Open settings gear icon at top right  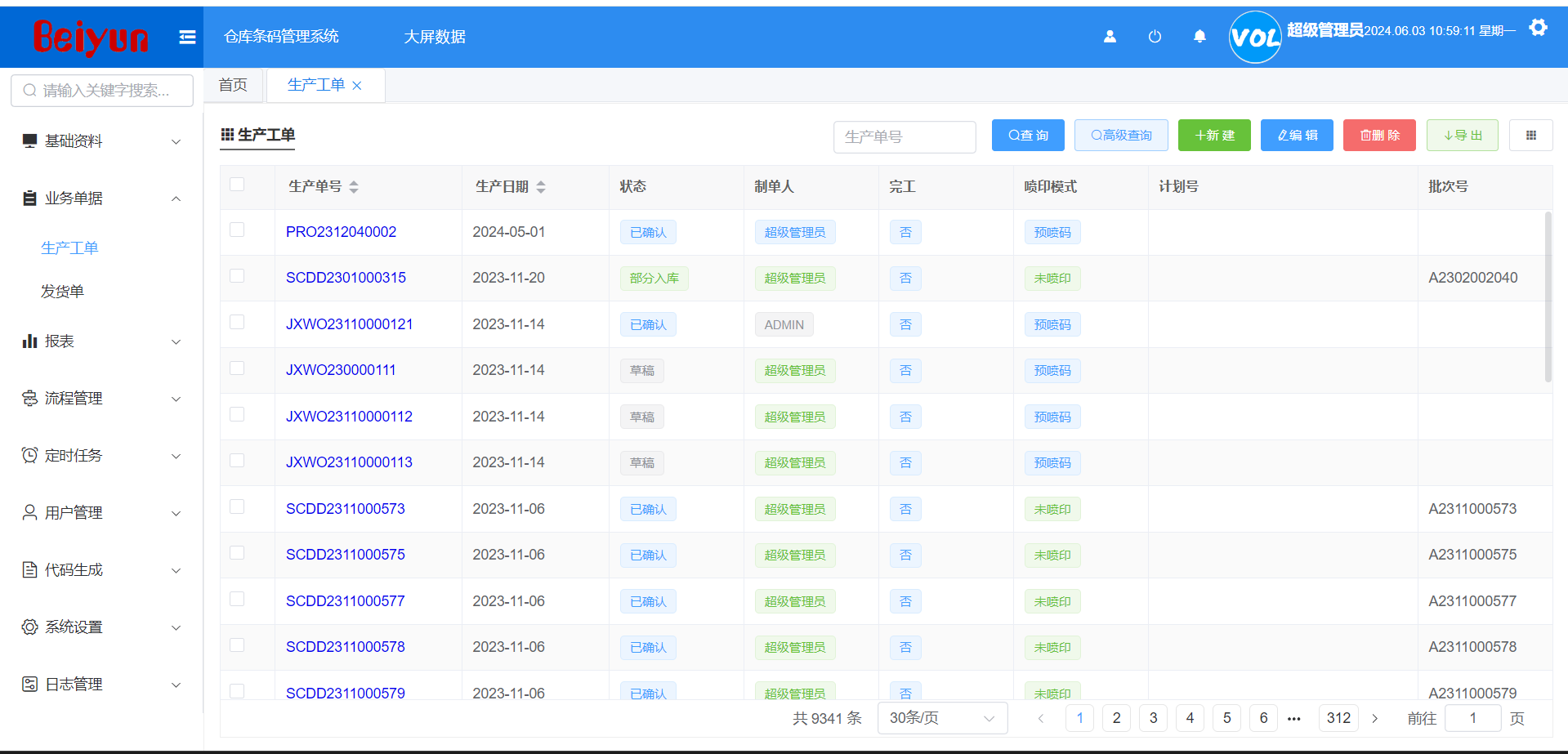(1538, 29)
